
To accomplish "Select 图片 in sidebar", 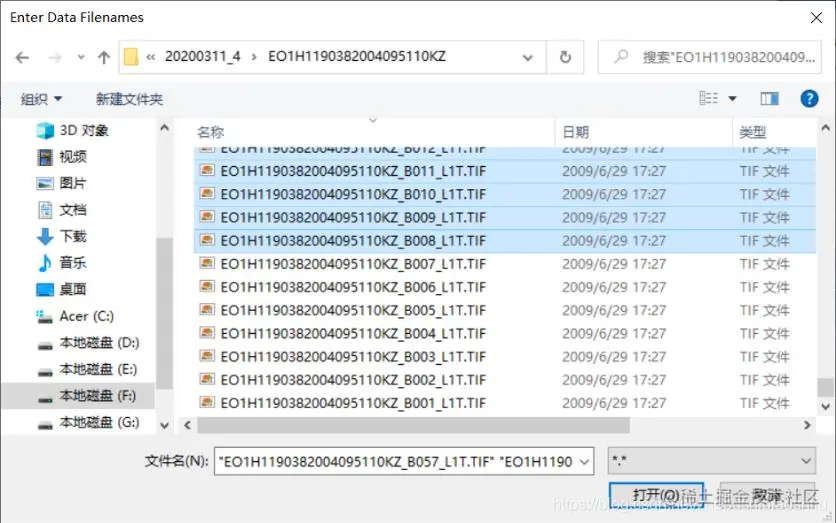I will pos(62,183).
